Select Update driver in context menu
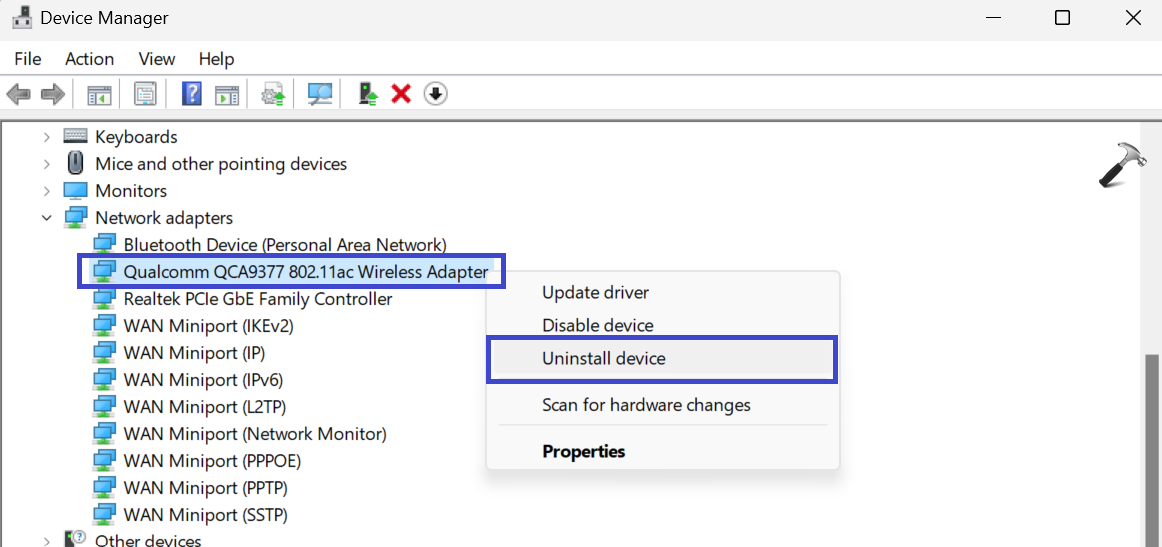This screenshot has height=547, width=1162. coord(595,293)
